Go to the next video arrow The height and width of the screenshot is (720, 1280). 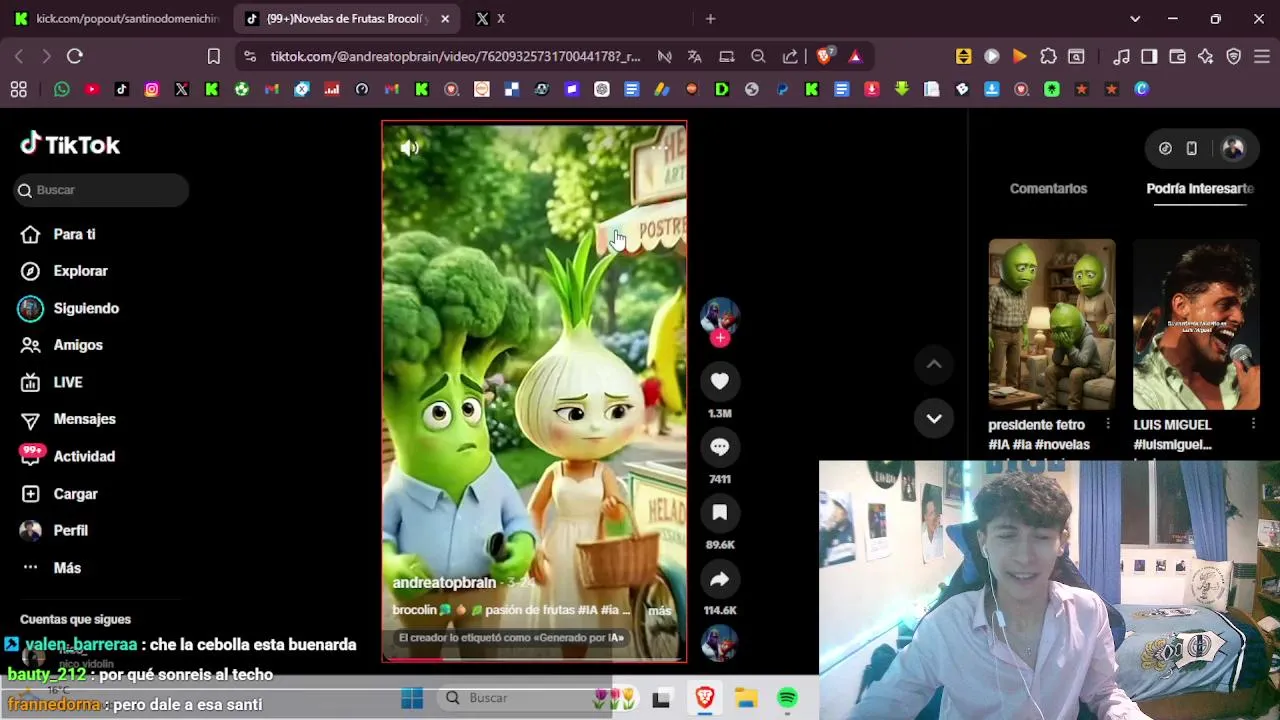tap(934, 419)
